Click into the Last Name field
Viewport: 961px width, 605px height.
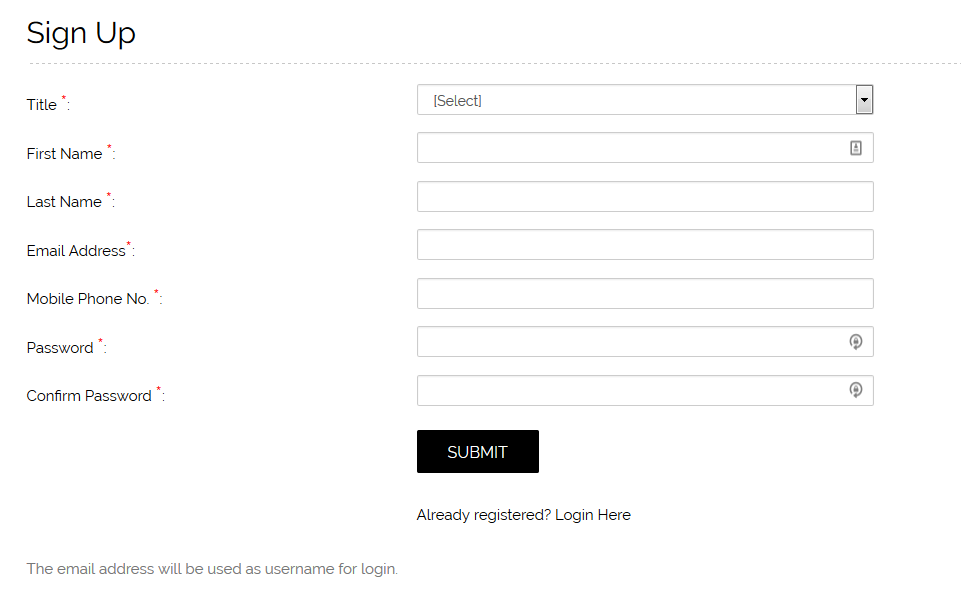tap(645, 197)
